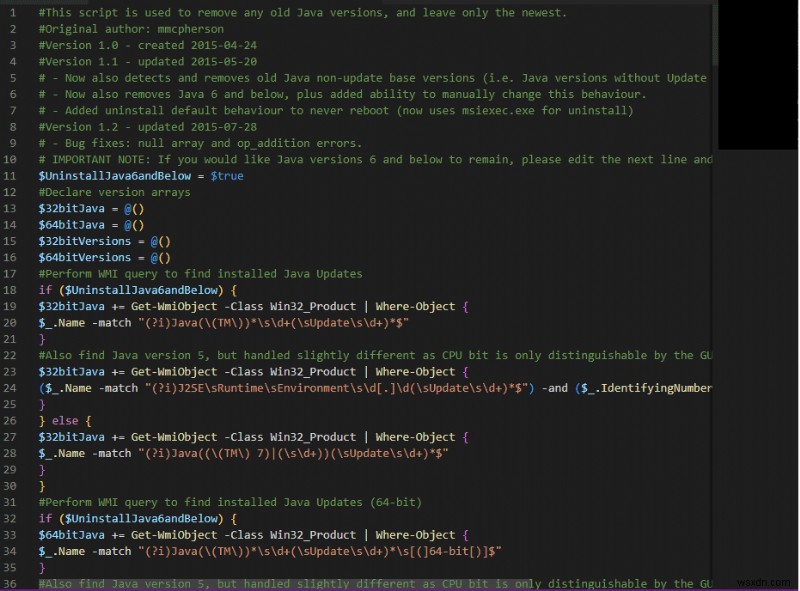Click line number 17 in the gutter

click(13, 273)
